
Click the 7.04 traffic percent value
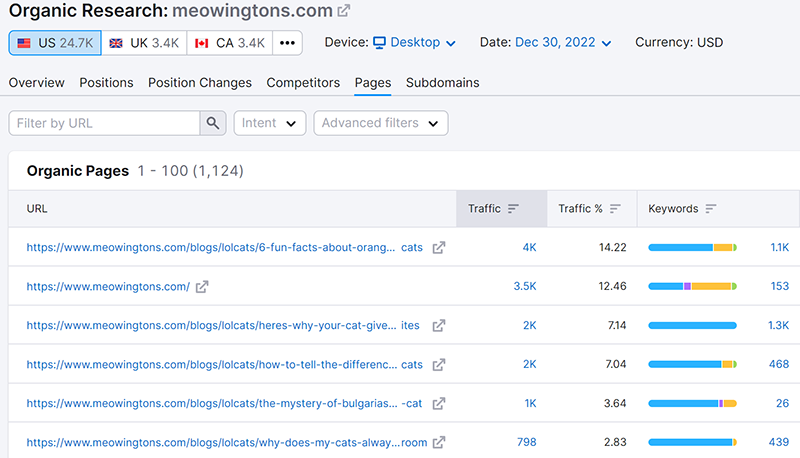(x=616, y=364)
